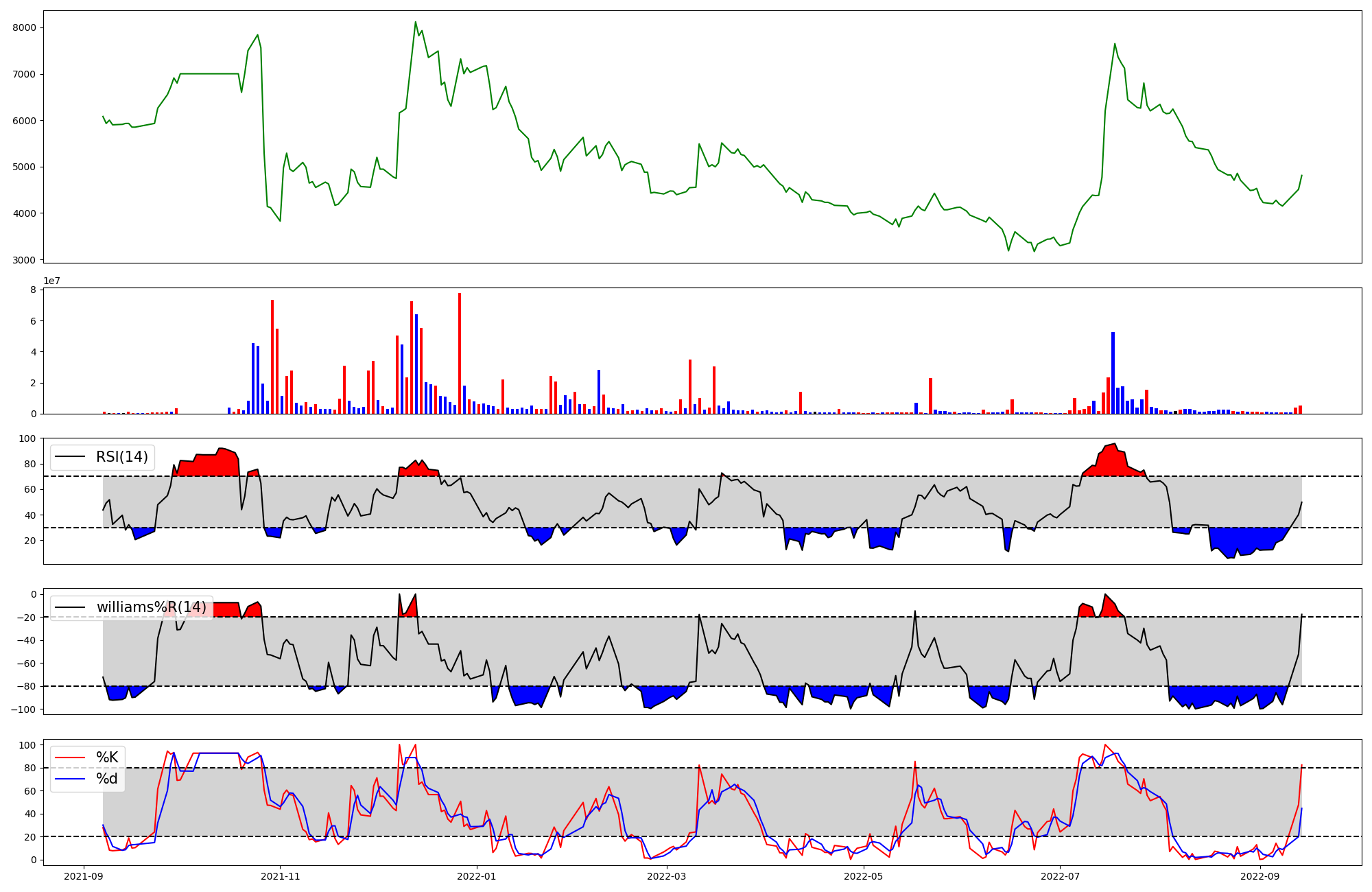Click the 2021-09 x-axis date label
Image resolution: width=1372 pixels, height=892 pixels.
[x=84, y=876]
